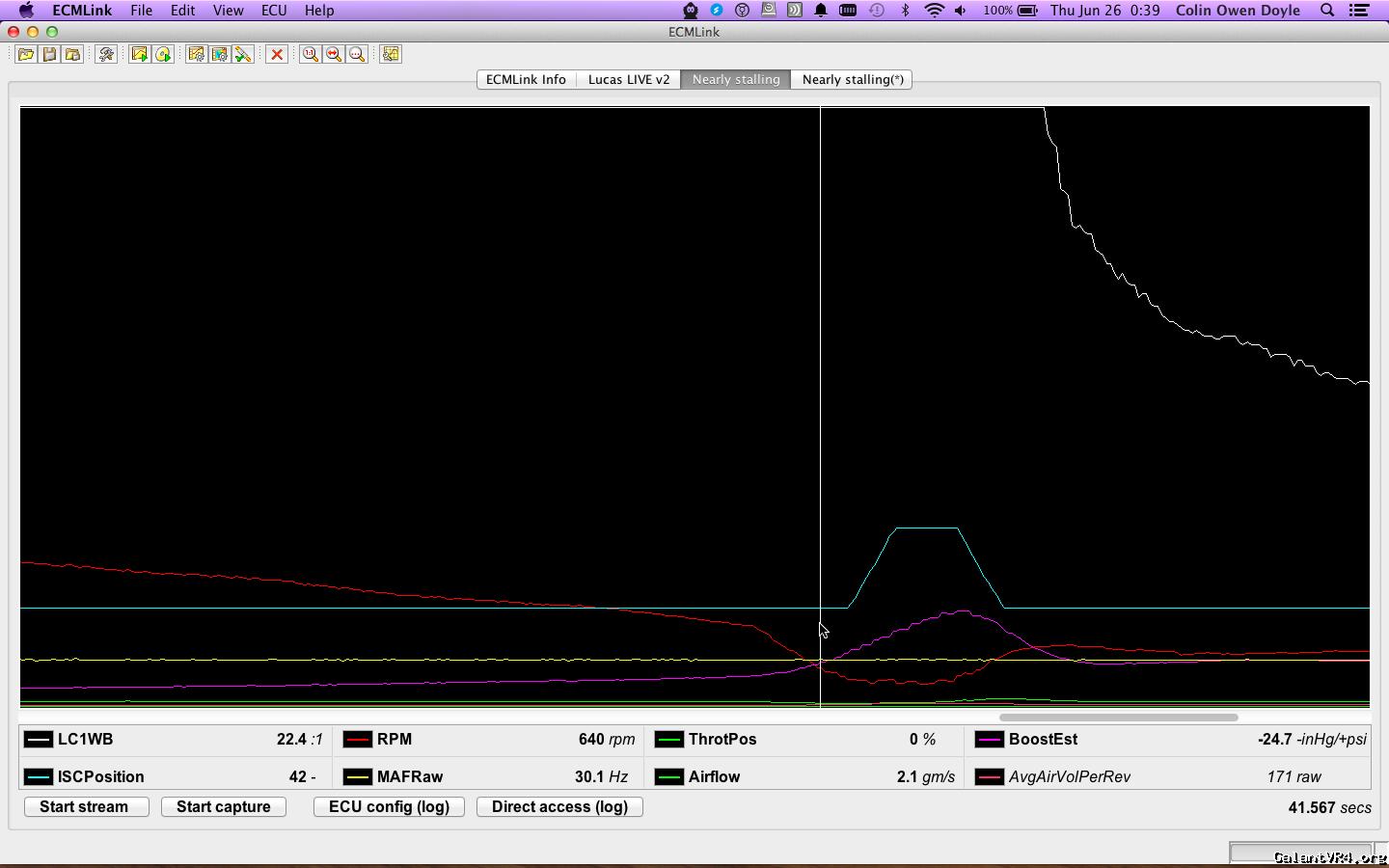Click the pencil with green checkmark icon
1389x868 pixels.
point(243,54)
